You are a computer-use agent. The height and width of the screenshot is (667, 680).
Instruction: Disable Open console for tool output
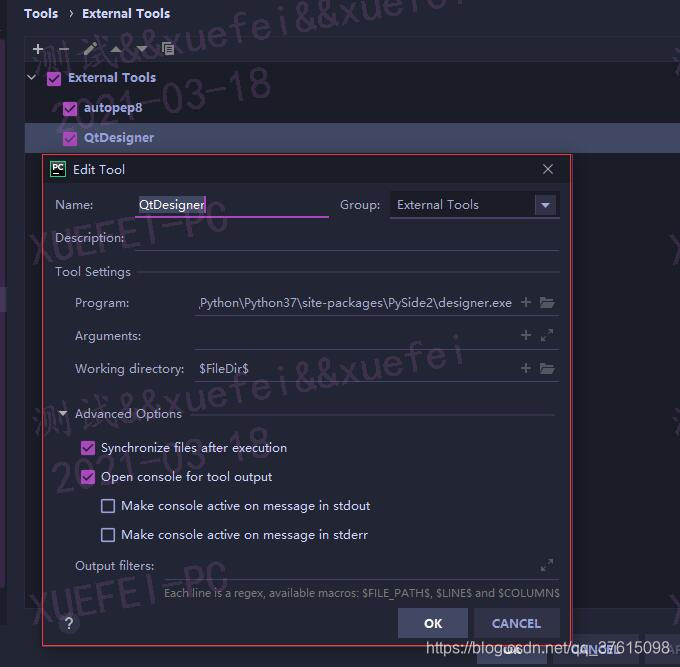tap(88, 477)
